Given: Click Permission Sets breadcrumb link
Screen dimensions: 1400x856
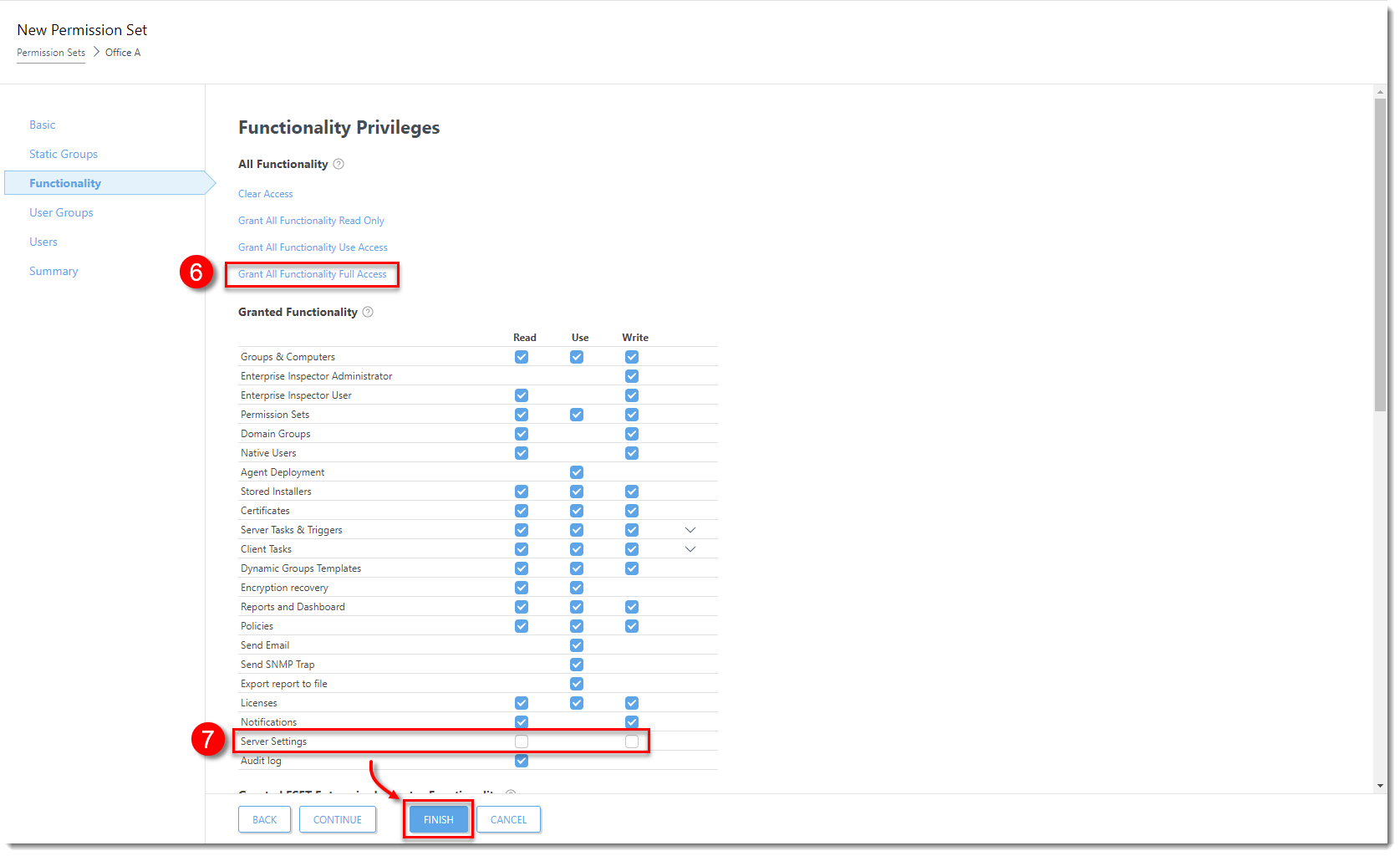Looking at the screenshot, I should 51,53.
